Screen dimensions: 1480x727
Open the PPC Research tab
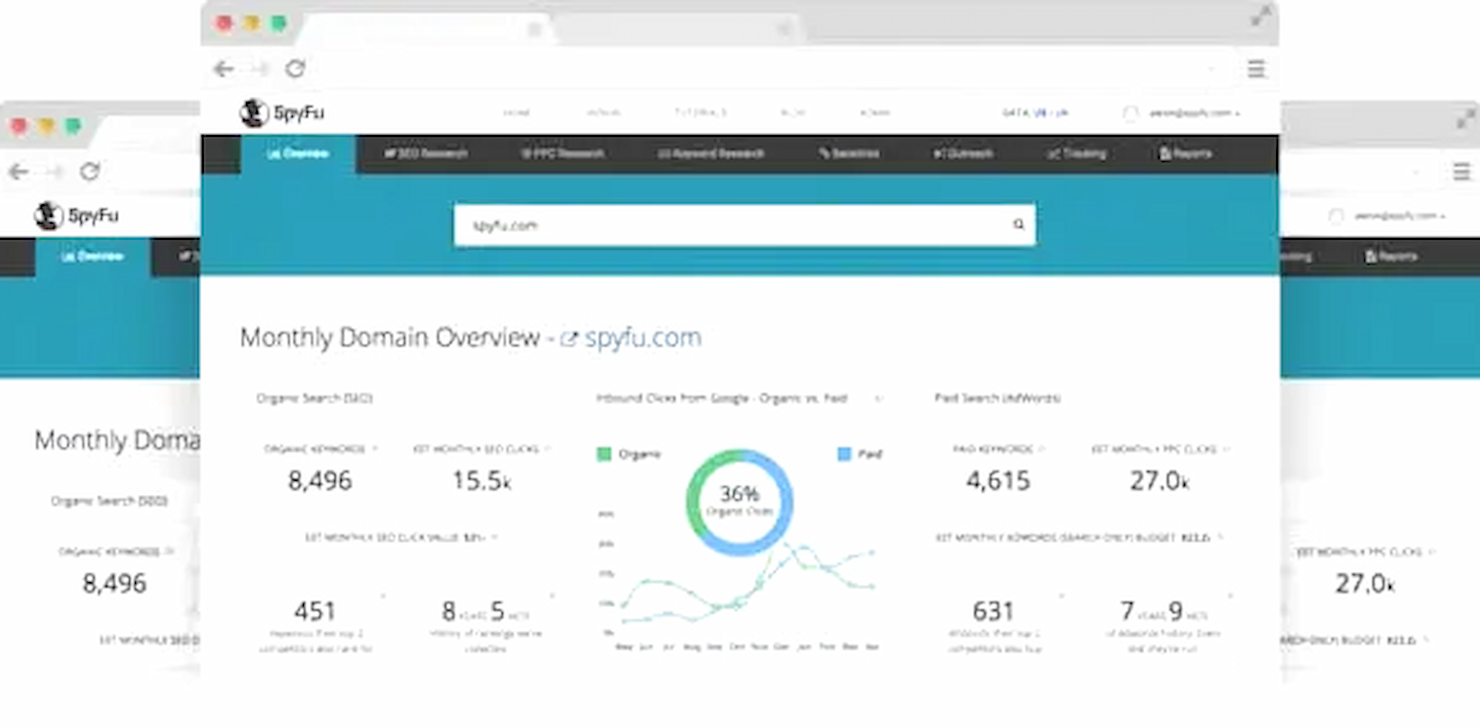pyautogui.click(x=562, y=154)
